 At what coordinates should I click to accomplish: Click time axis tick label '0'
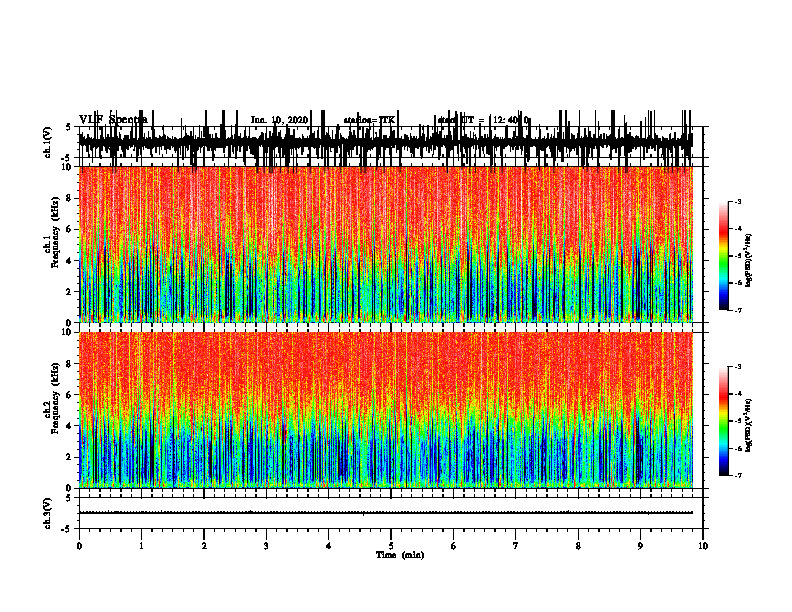(79, 546)
